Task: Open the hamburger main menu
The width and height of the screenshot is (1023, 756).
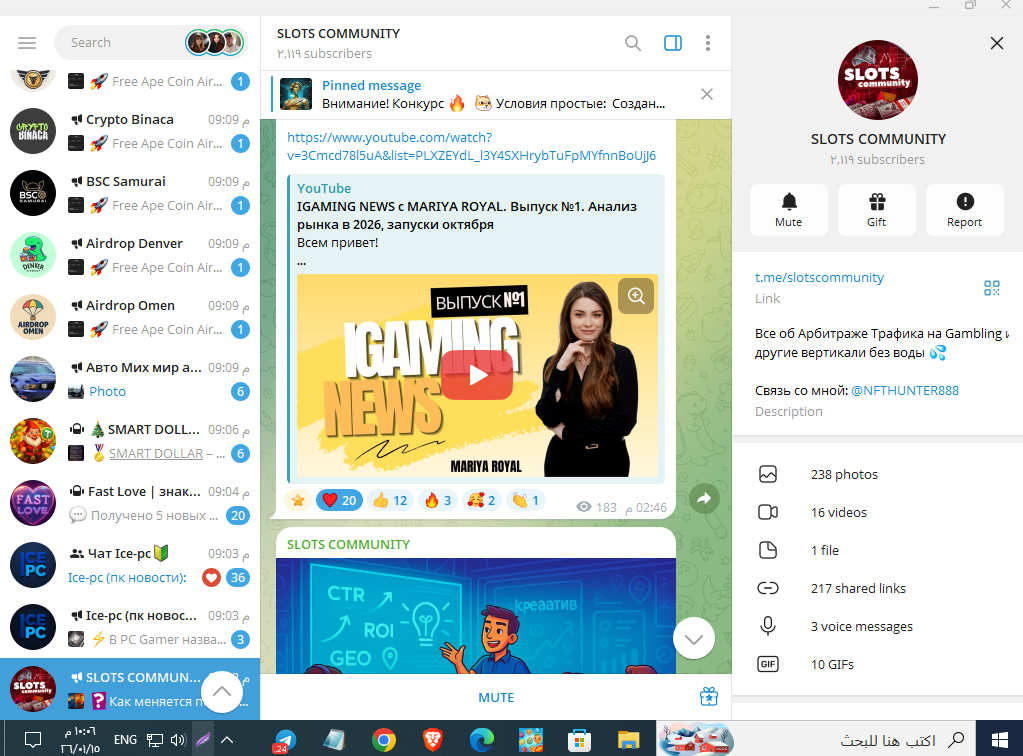Action: tap(27, 43)
